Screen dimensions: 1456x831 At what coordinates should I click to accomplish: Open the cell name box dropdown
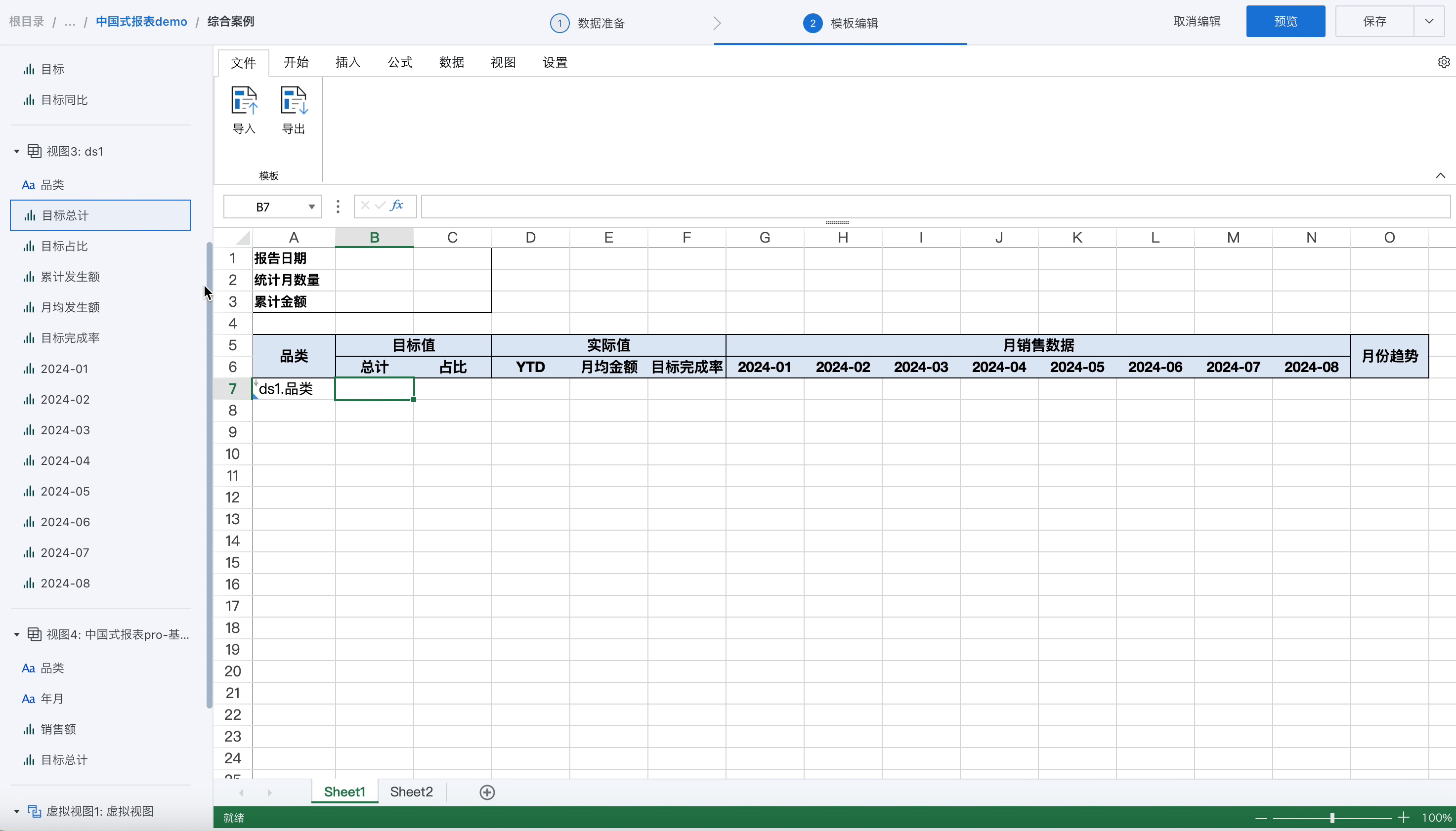(312, 207)
